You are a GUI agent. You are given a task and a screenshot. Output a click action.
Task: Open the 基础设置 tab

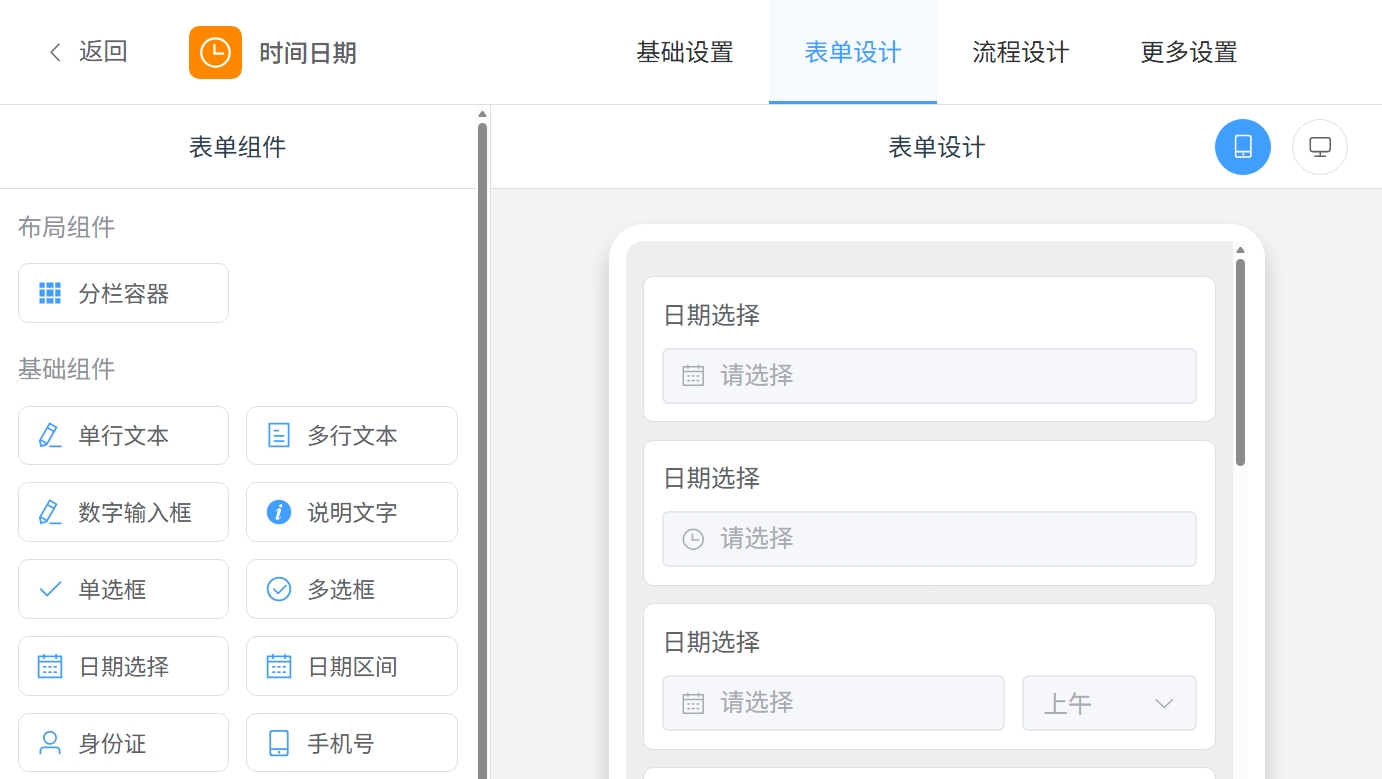click(685, 52)
